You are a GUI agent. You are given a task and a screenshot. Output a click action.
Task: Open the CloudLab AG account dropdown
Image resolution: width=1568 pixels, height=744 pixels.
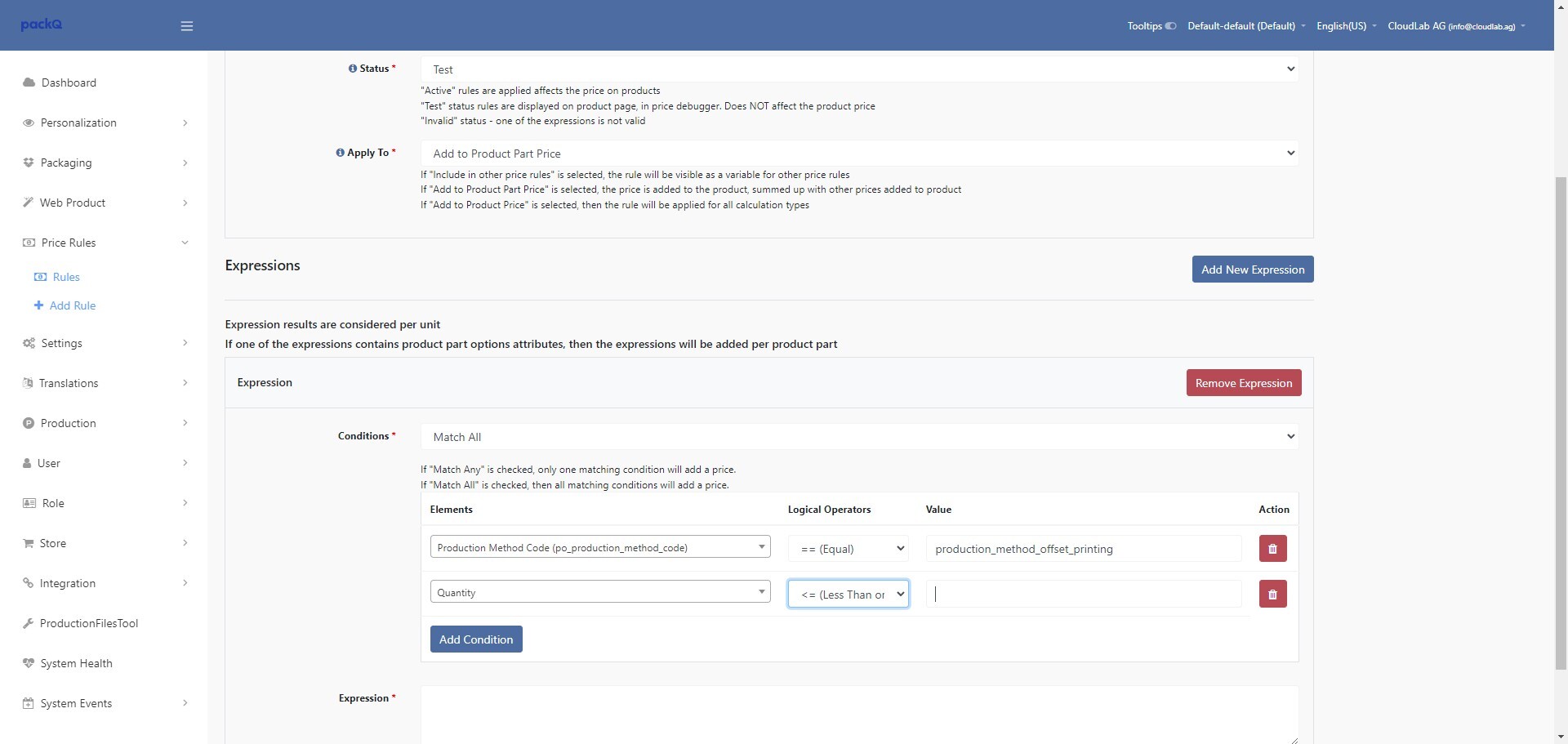click(1456, 26)
